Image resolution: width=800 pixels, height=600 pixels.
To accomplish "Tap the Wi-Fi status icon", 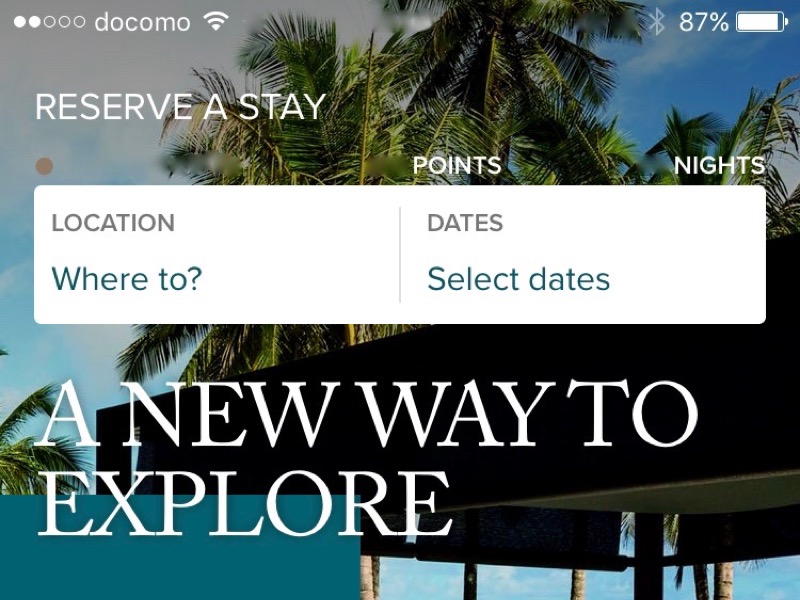I will (216, 21).
